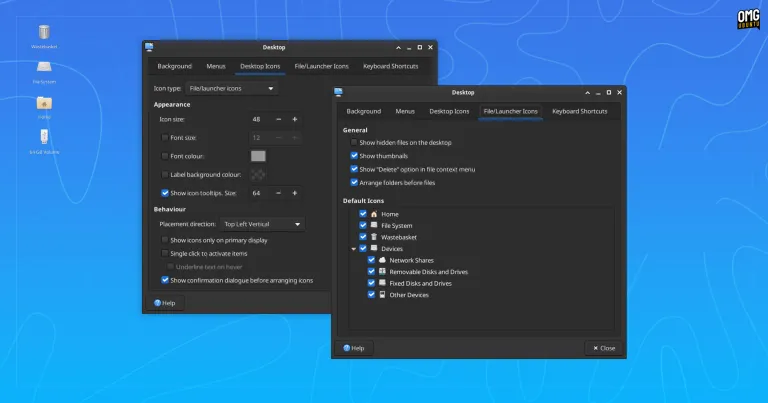
Task: Uncheck the Home default icon checkbox
Action: [362, 214]
